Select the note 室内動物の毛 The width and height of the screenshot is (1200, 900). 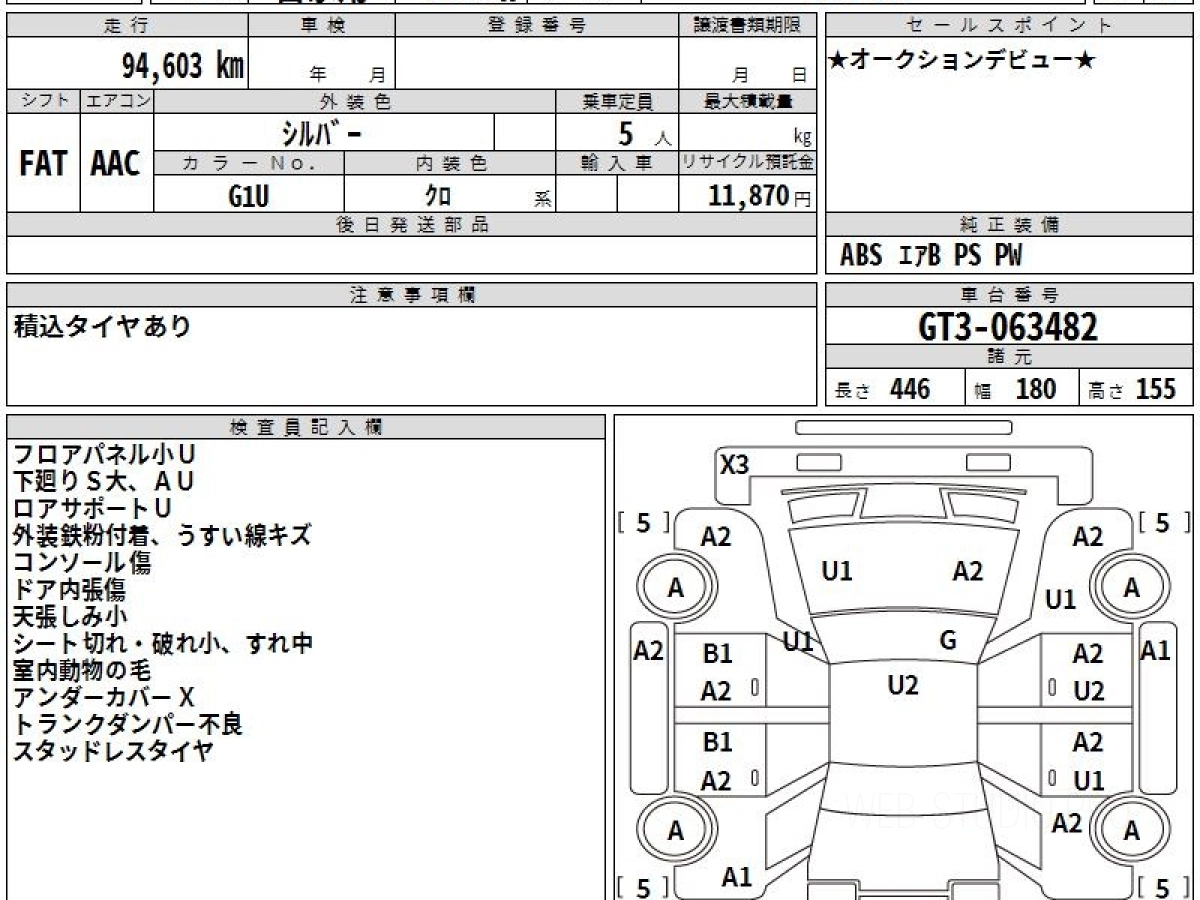click(82, 671)
